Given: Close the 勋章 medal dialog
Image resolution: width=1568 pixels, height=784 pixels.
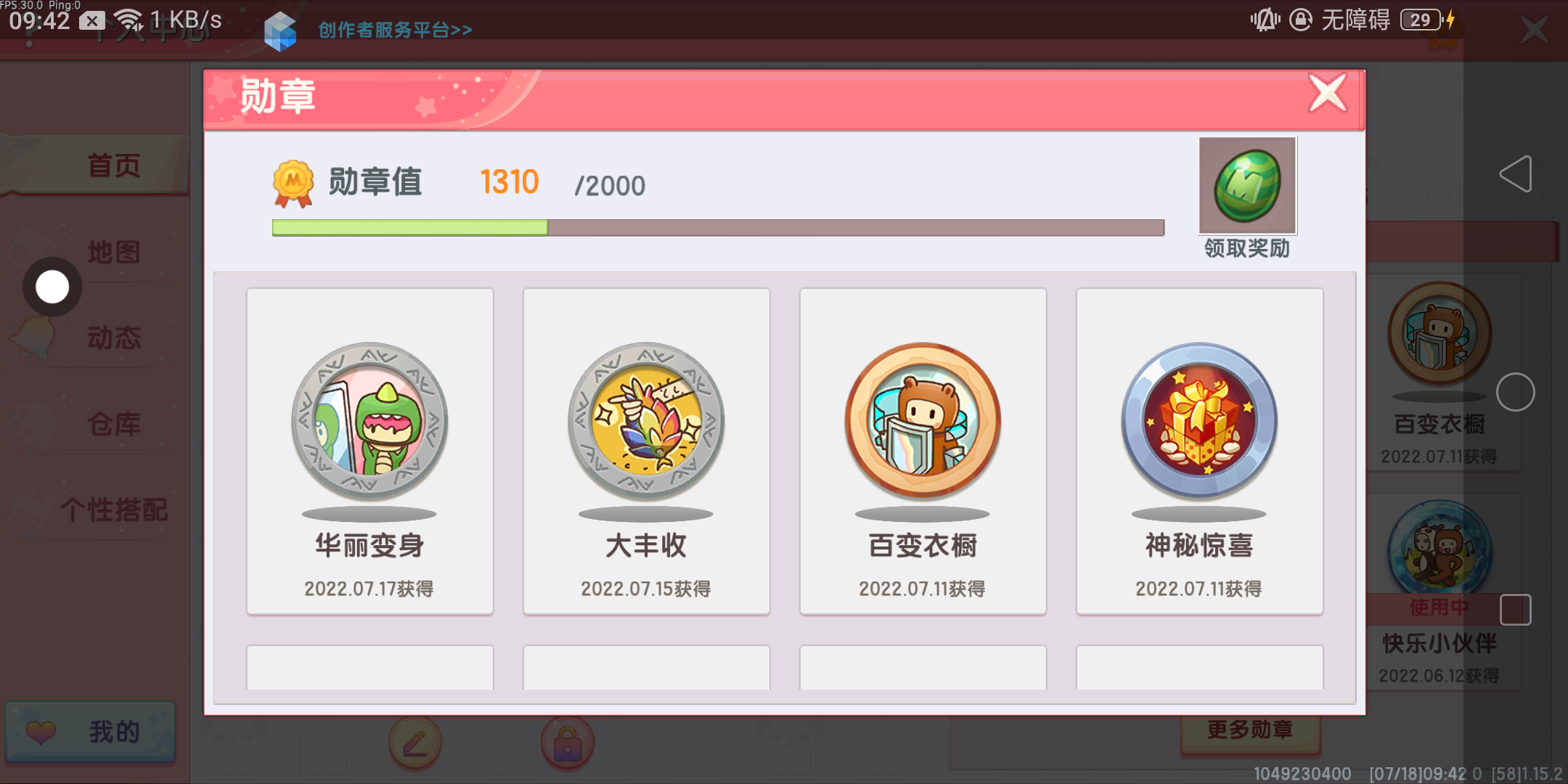Looking at the screenshot, I should click(1328, 93).
